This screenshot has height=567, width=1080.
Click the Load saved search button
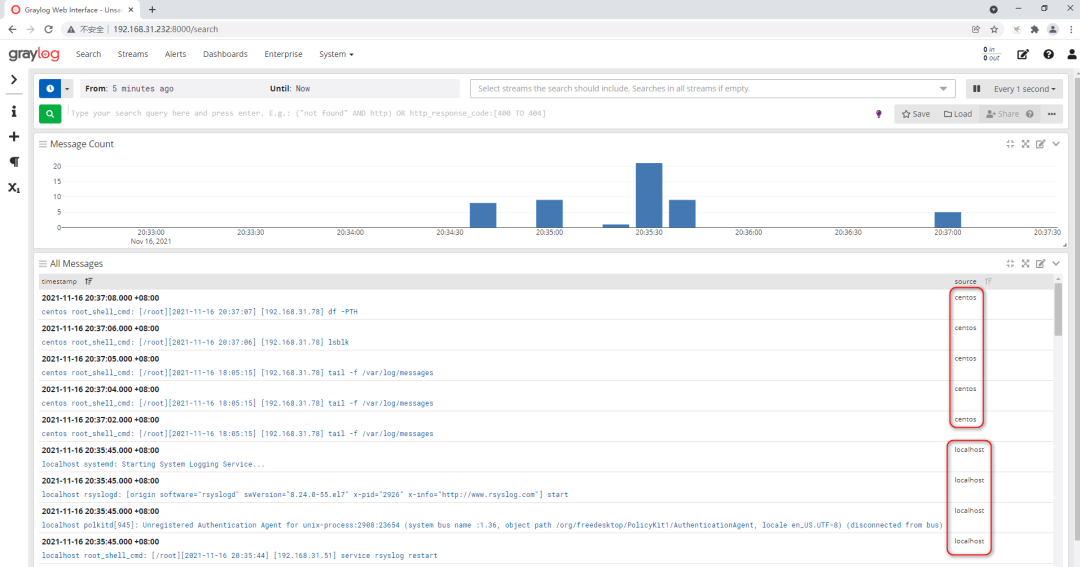tap(958, 114)
